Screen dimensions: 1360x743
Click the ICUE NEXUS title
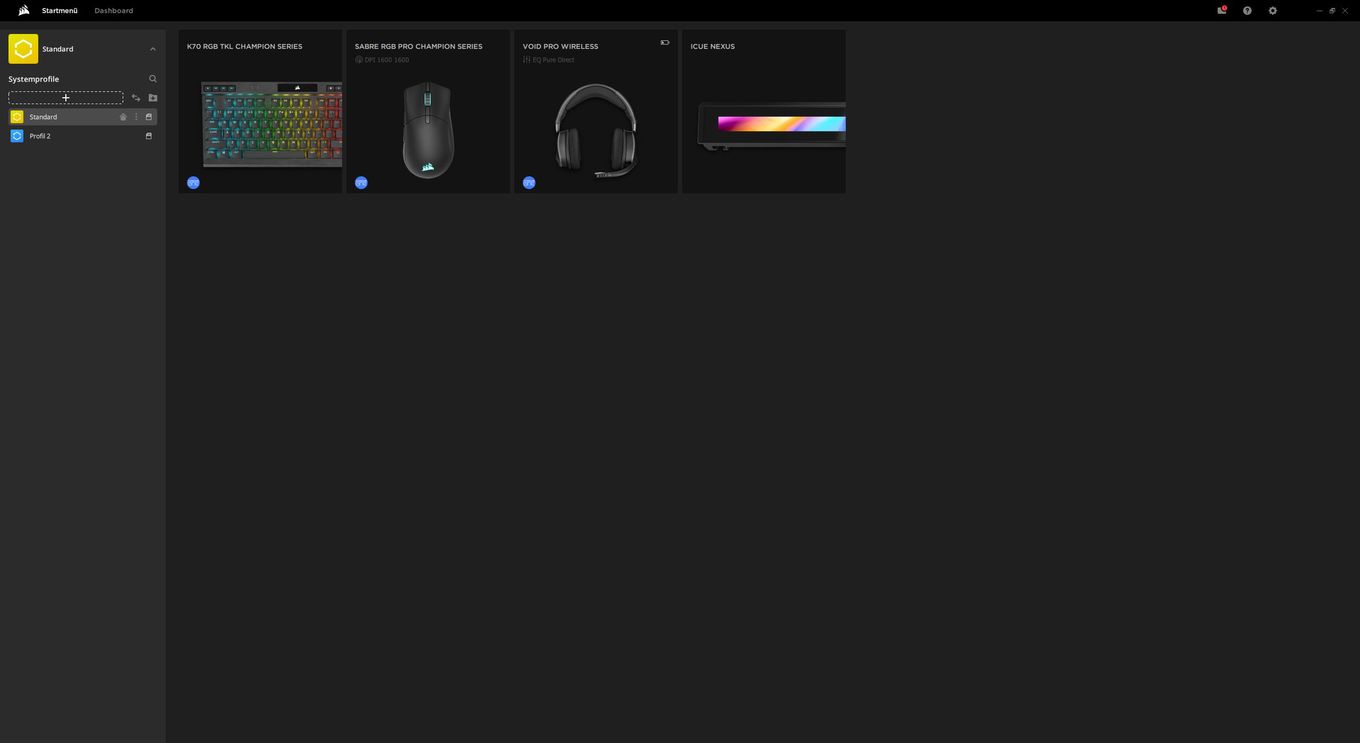pos(713,47)
